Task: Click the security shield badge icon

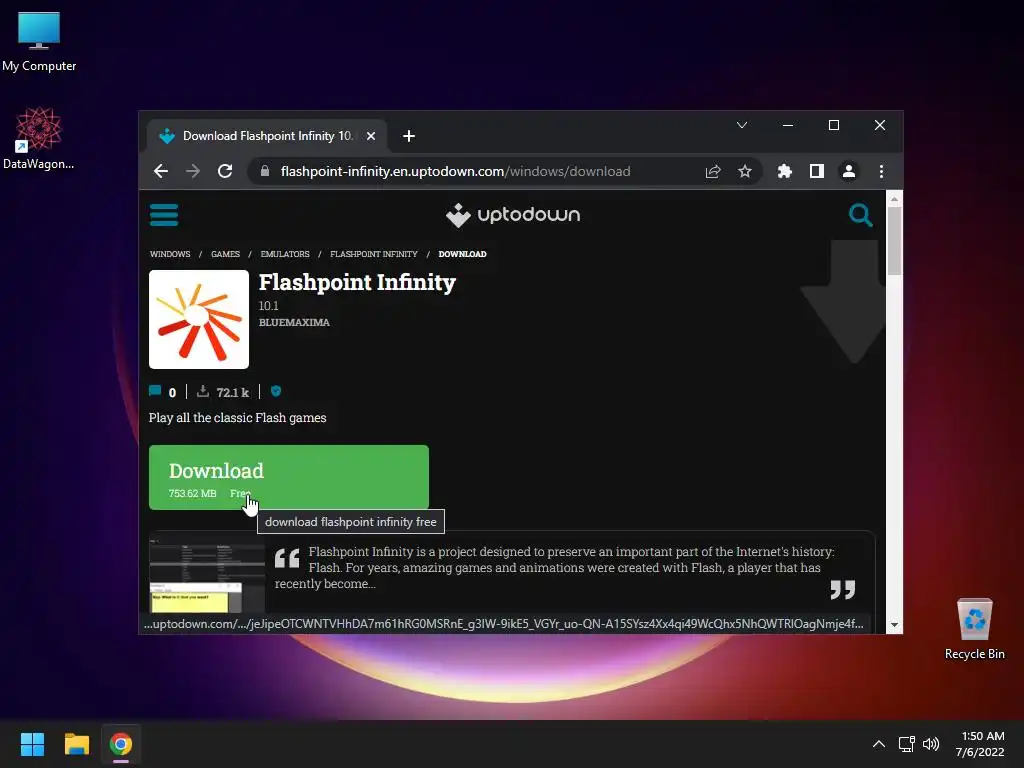Action: pos(276,391)
